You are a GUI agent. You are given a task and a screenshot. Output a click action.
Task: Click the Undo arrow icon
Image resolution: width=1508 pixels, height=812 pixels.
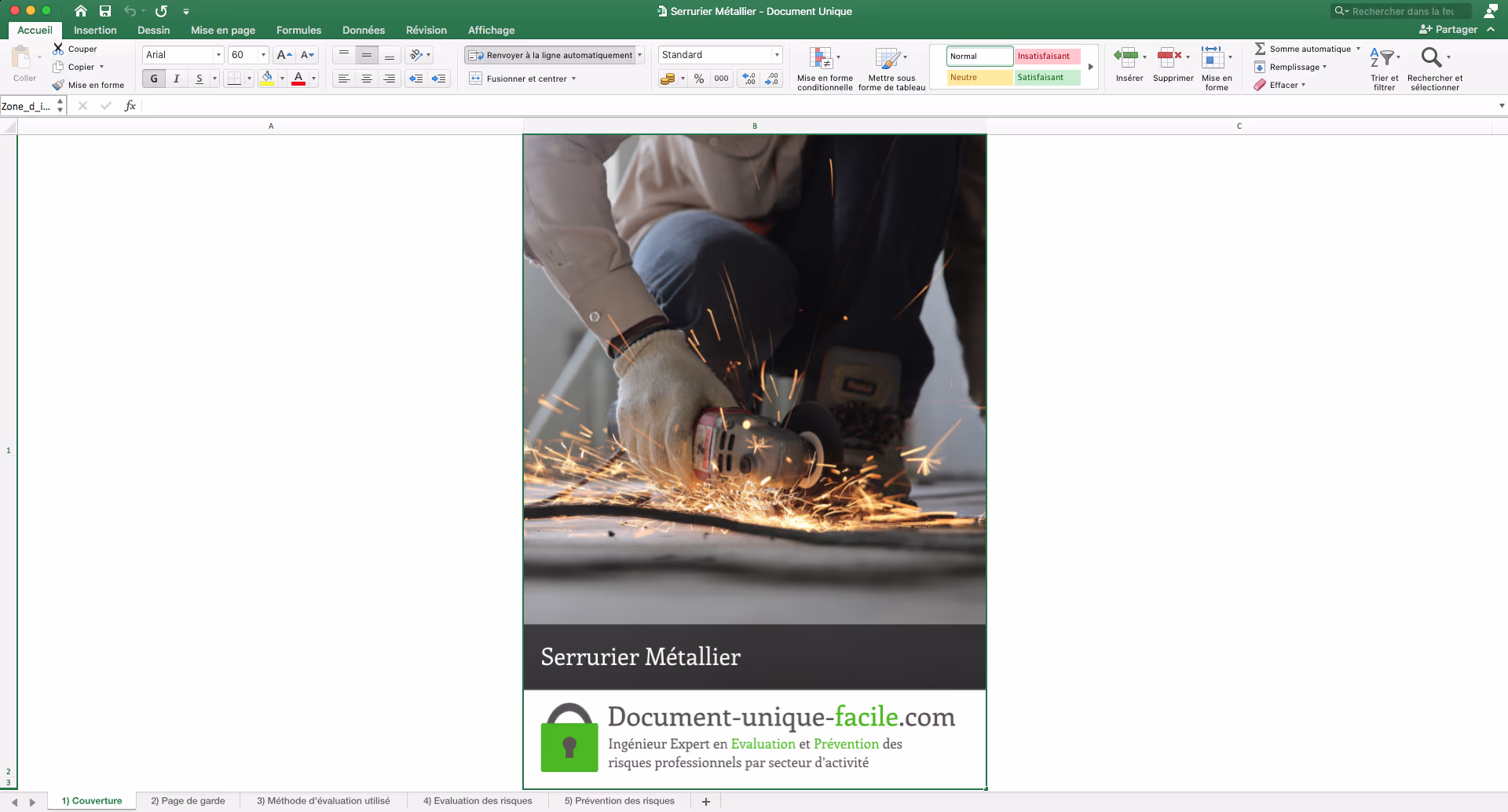[x=130, y=11]
